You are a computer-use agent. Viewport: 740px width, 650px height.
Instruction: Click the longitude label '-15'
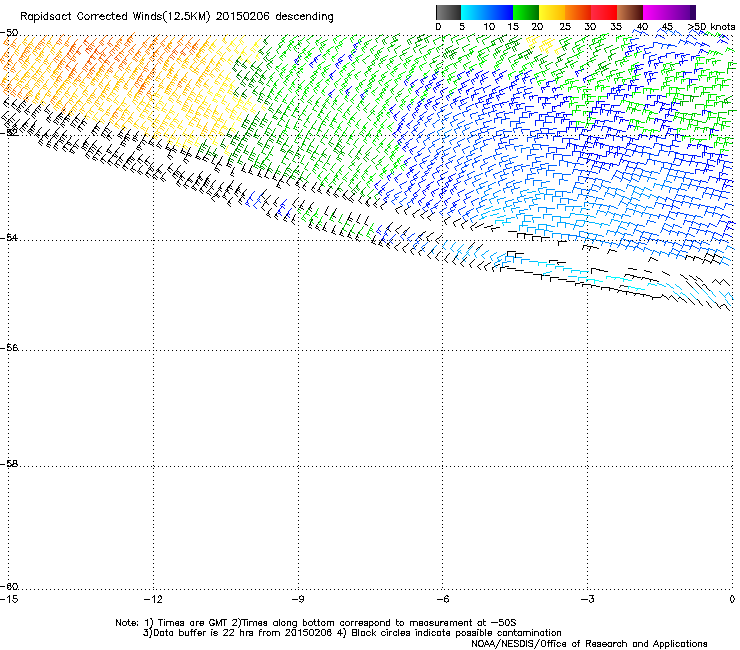point(9,599)
